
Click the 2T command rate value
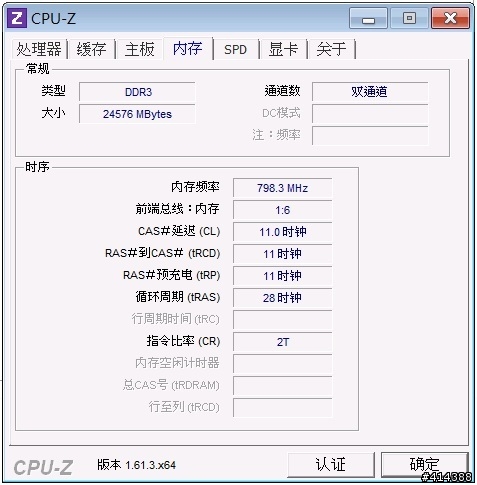pos(283,342)
